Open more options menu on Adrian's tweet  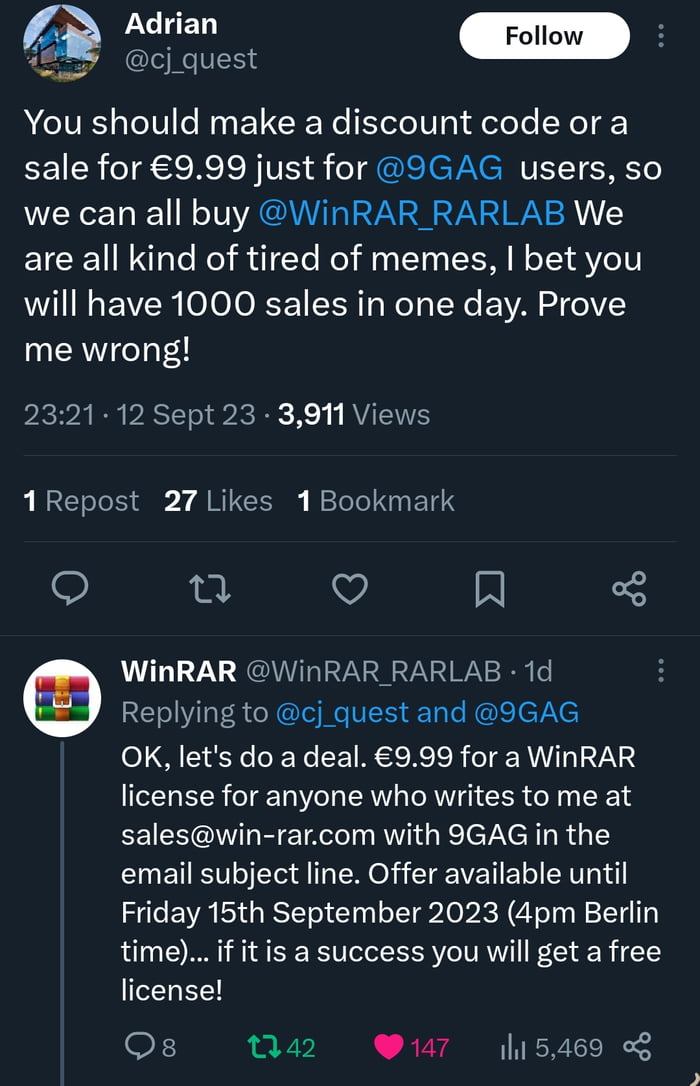(x=660, y=37)
